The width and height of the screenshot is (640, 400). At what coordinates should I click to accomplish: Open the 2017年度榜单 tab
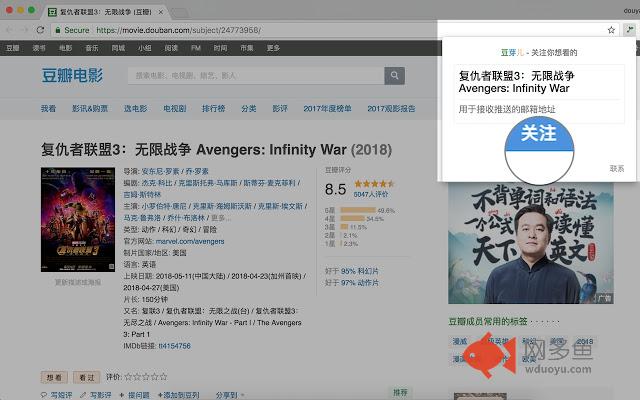[x=327, y=109]
